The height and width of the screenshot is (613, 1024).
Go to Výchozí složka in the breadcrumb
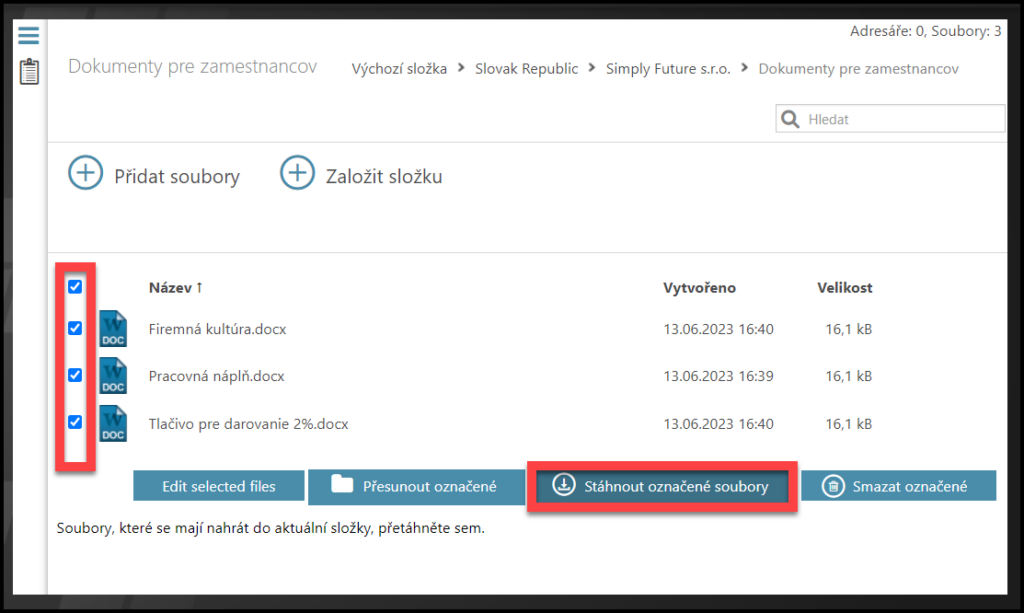399,69
